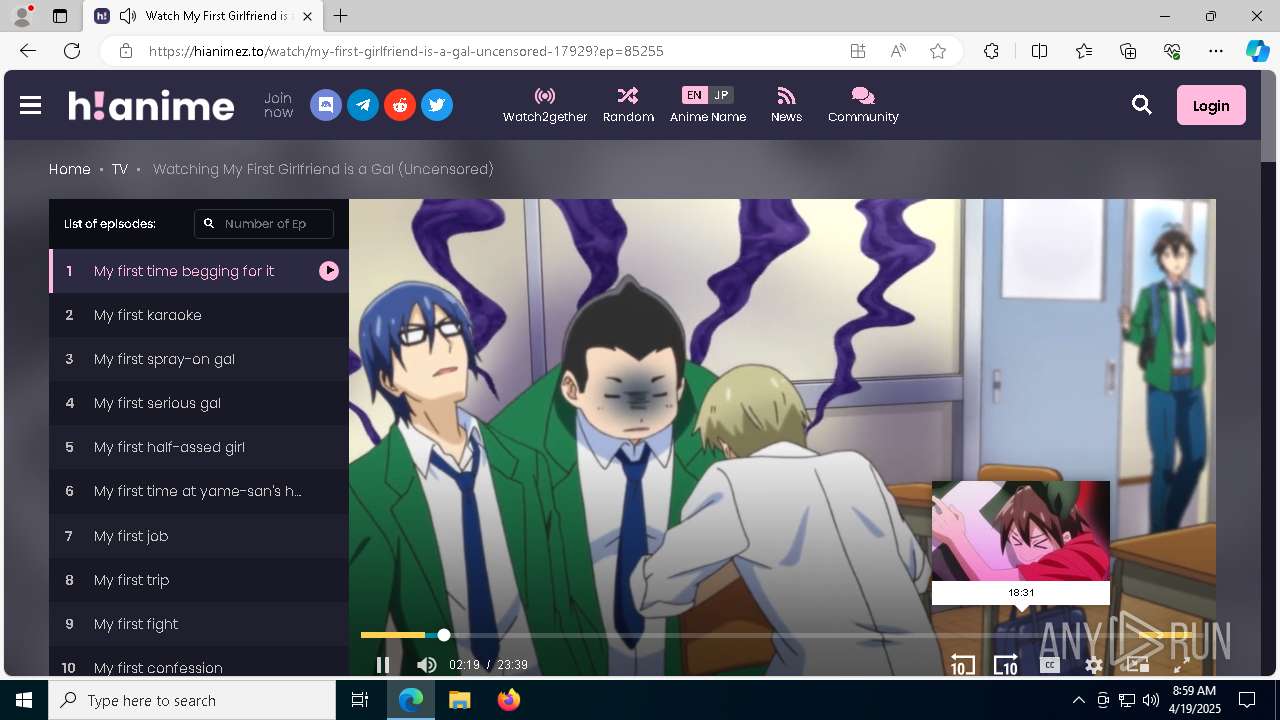Select episode 8 My first trip
Viewport: 1280px width, 720px height.
(x=199, y=580)
